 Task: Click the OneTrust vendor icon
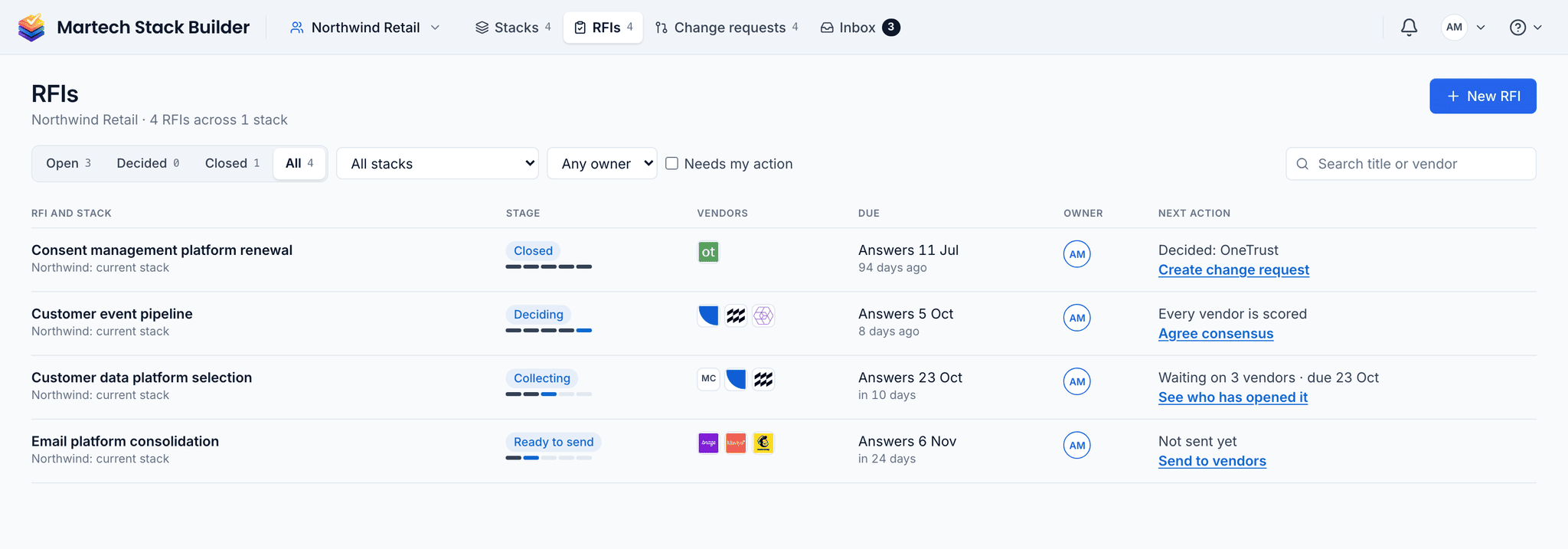click(x=708, y=252)
